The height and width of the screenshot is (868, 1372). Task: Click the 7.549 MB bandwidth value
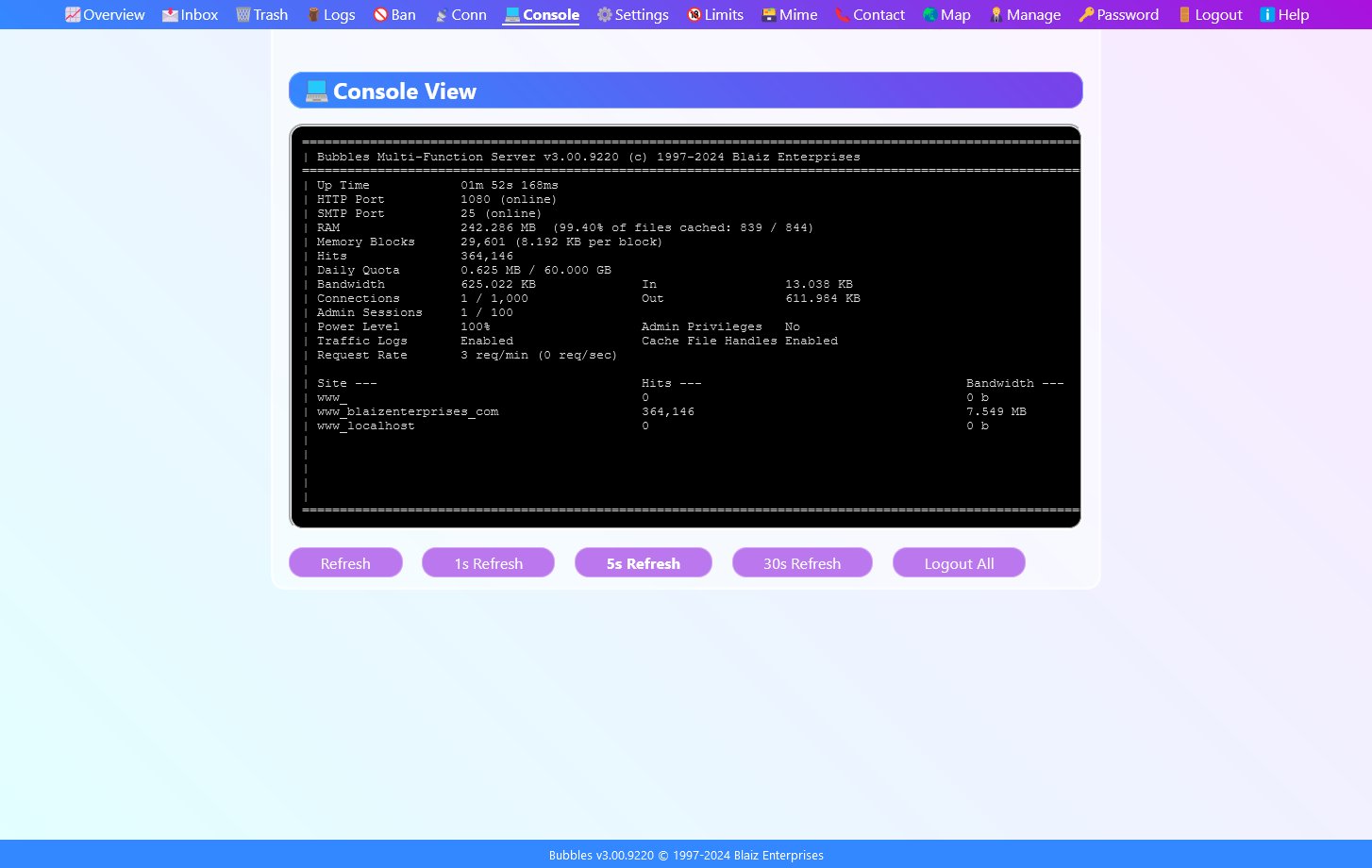point(996,412)
